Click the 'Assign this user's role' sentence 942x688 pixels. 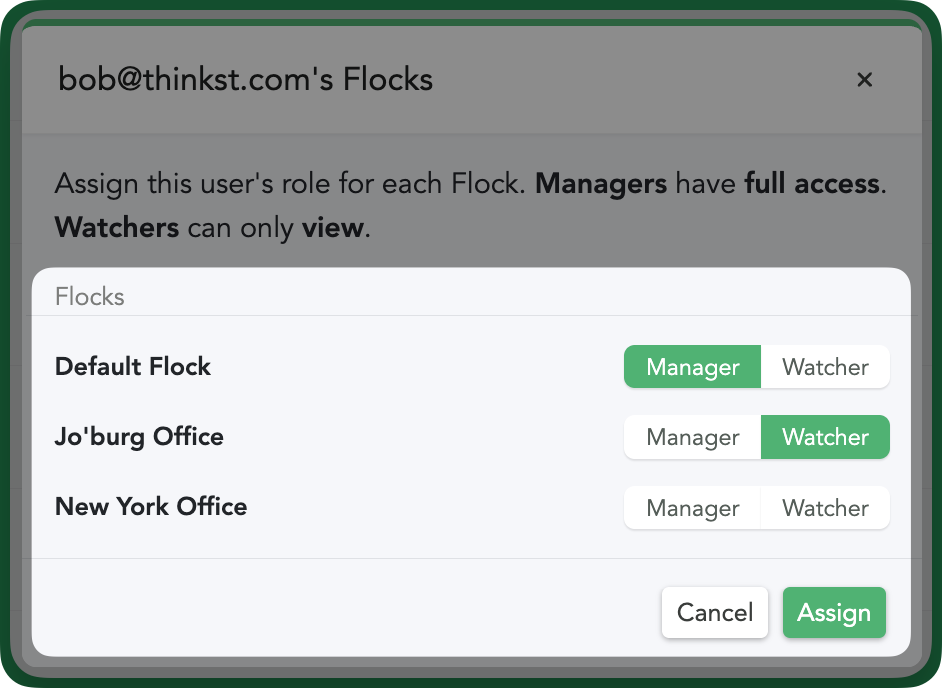tap(290, 185)
